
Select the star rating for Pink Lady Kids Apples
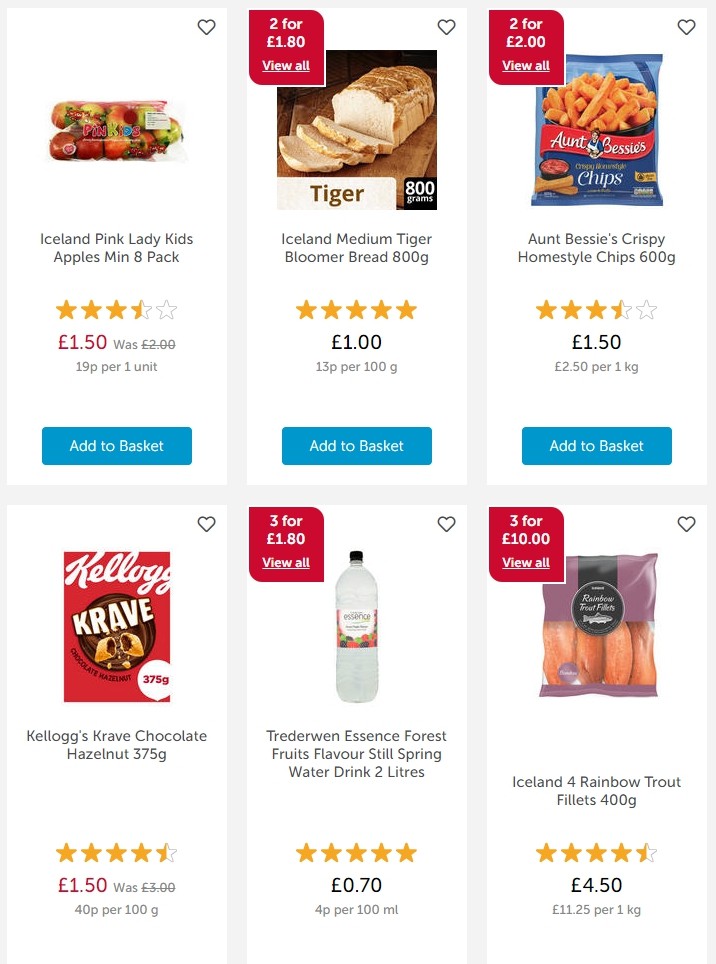pos(116,309)
